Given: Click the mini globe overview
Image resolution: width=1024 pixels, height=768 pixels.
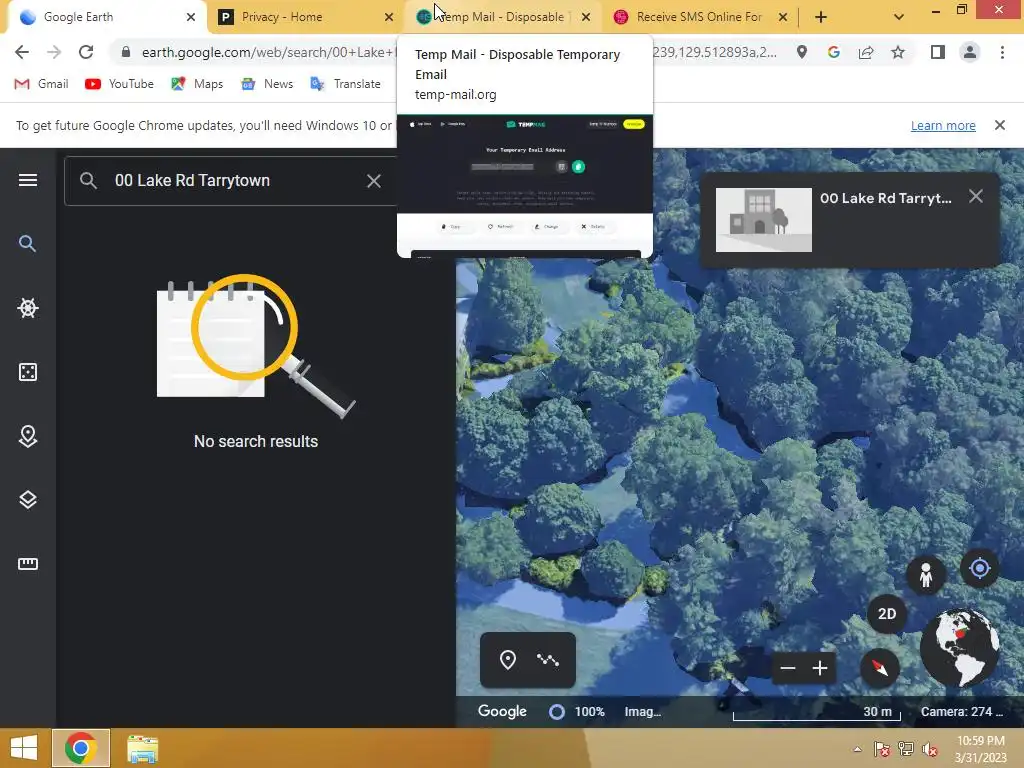Looking at the screenshot, I should (x=959, y=647).
